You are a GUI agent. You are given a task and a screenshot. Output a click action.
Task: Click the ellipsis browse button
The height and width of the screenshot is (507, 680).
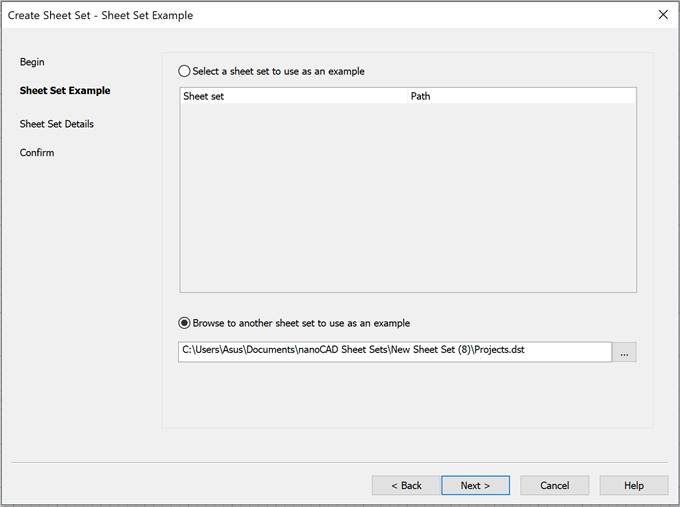[x=624, y=352]
